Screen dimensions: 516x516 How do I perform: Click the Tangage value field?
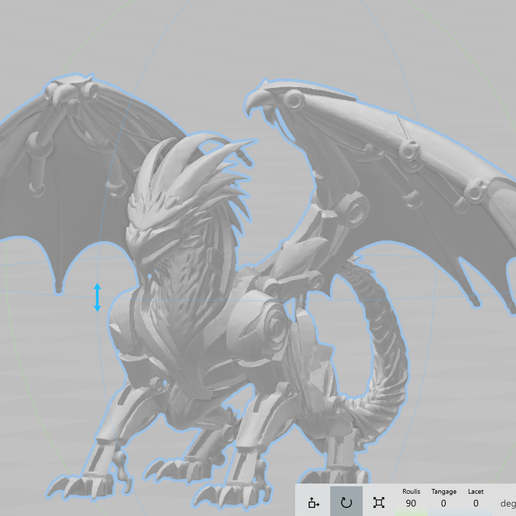click(x=443, y=503)
